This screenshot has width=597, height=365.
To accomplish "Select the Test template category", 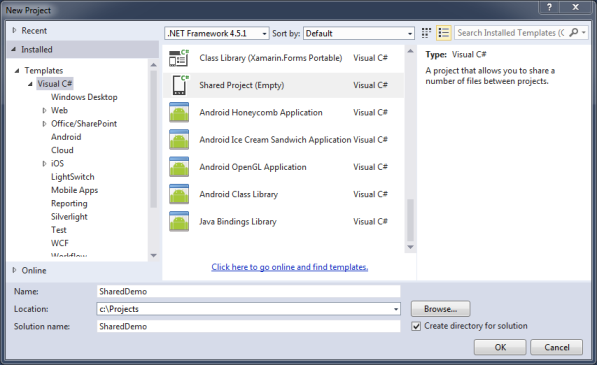I will pyautogui.click(x=59, y=230).
